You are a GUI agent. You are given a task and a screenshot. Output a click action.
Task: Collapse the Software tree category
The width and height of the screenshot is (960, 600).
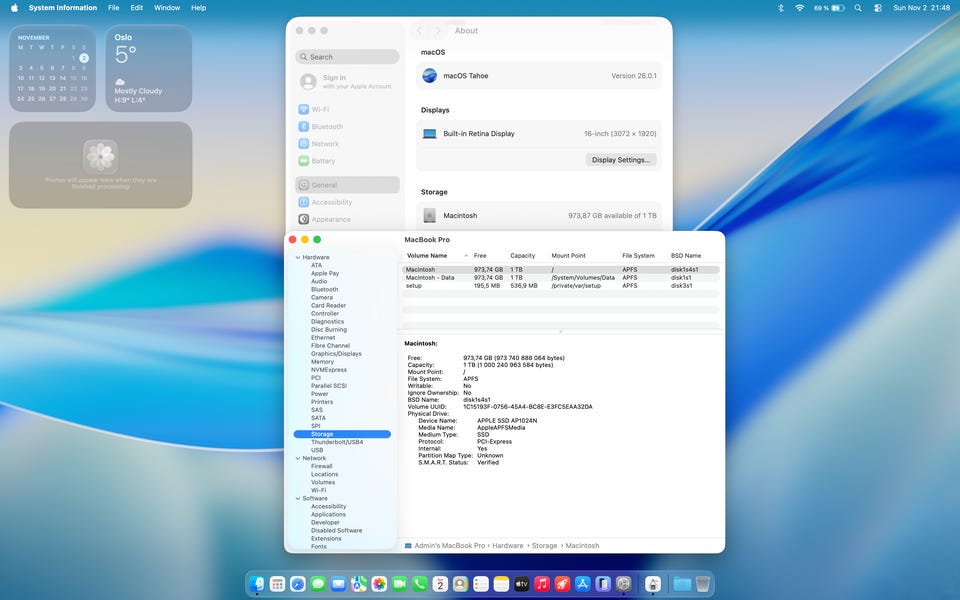pos(297,498)
